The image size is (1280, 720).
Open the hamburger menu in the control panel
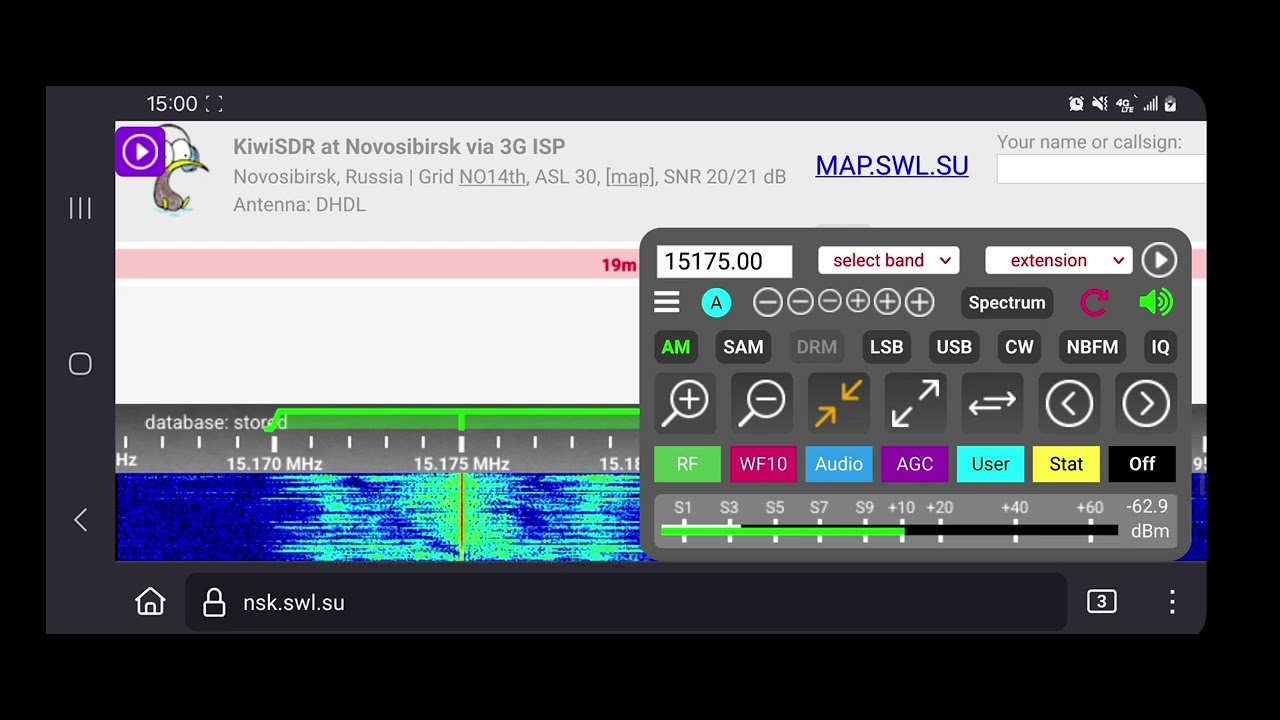pos(667,302)
